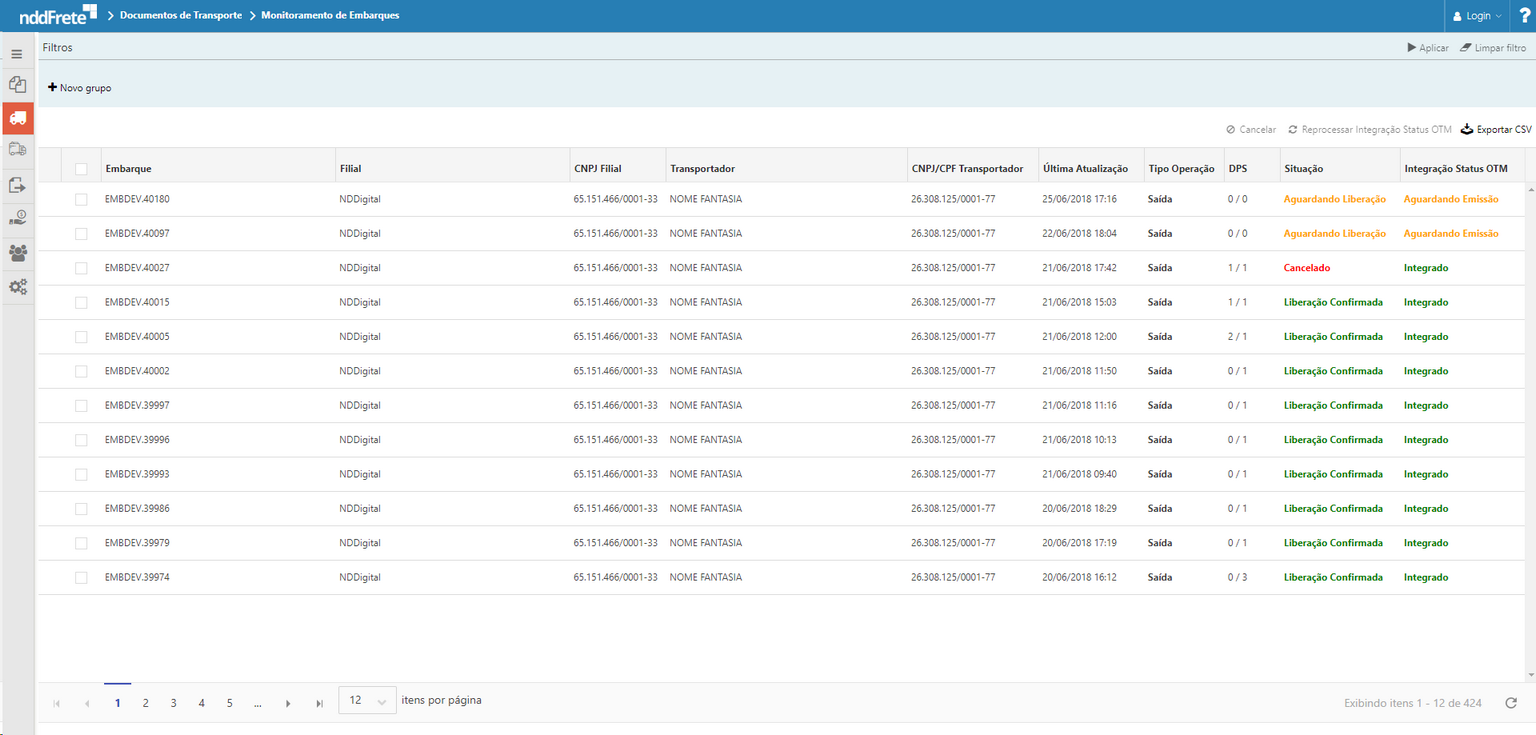Apply filters using the Aplicar button
Screen dimensions: 1536x735
pyautogui.click(x=1427, y=47)
